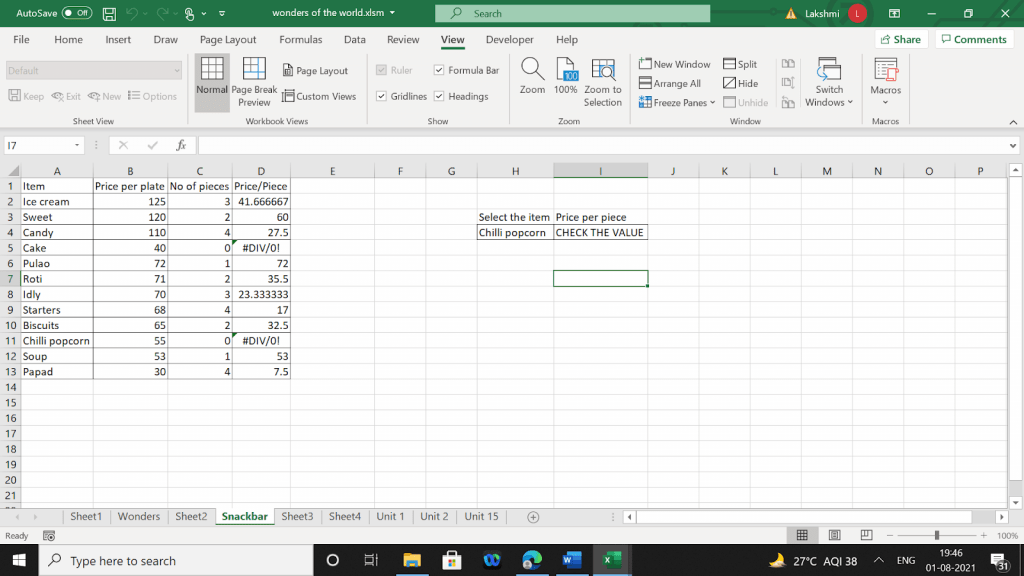The image size is (1024, 576).
Task: Expand the formula bar chevron
Action: (1013, 145)
